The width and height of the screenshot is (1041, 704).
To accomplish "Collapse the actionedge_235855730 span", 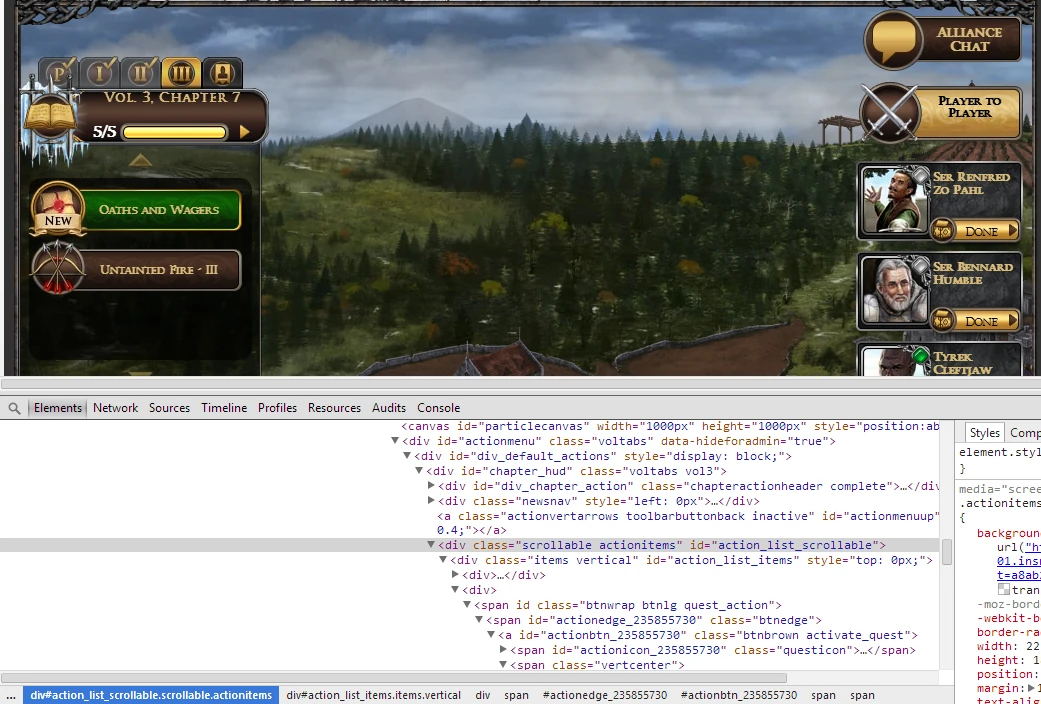I will point(479,620).
